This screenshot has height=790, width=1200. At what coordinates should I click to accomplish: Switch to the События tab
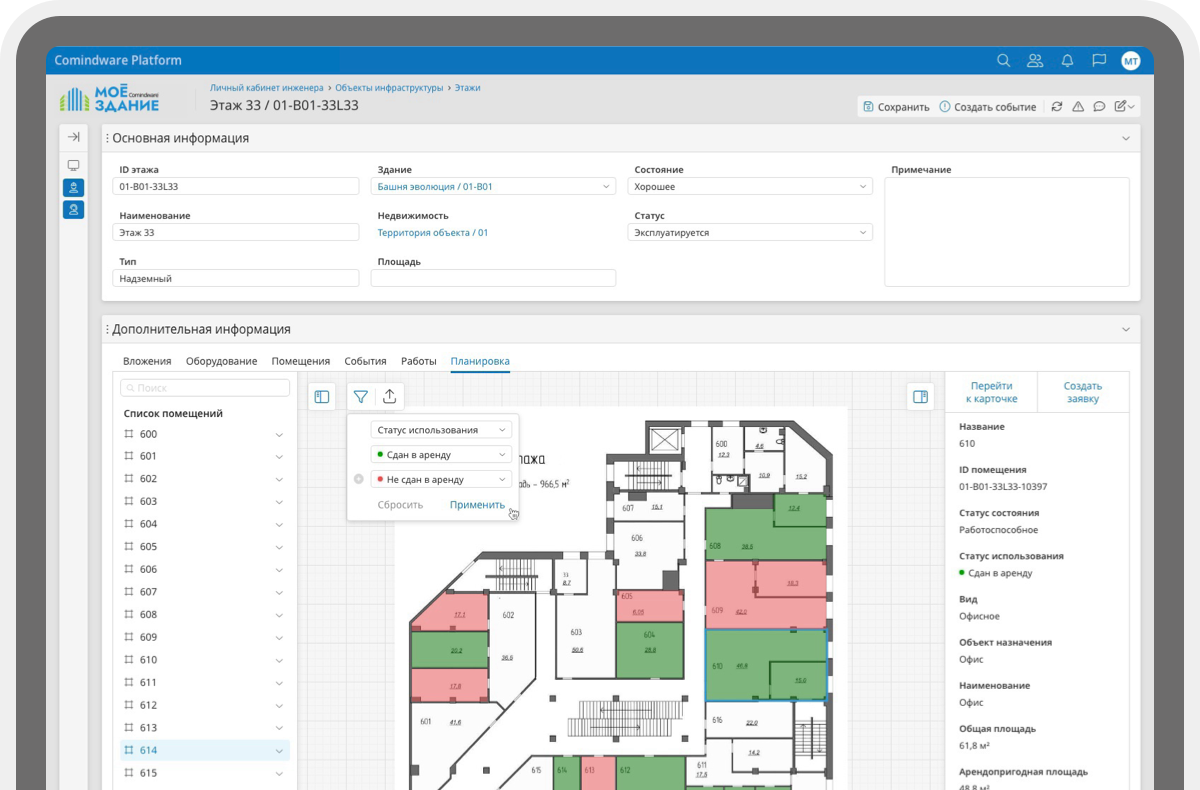coord(365,362)
